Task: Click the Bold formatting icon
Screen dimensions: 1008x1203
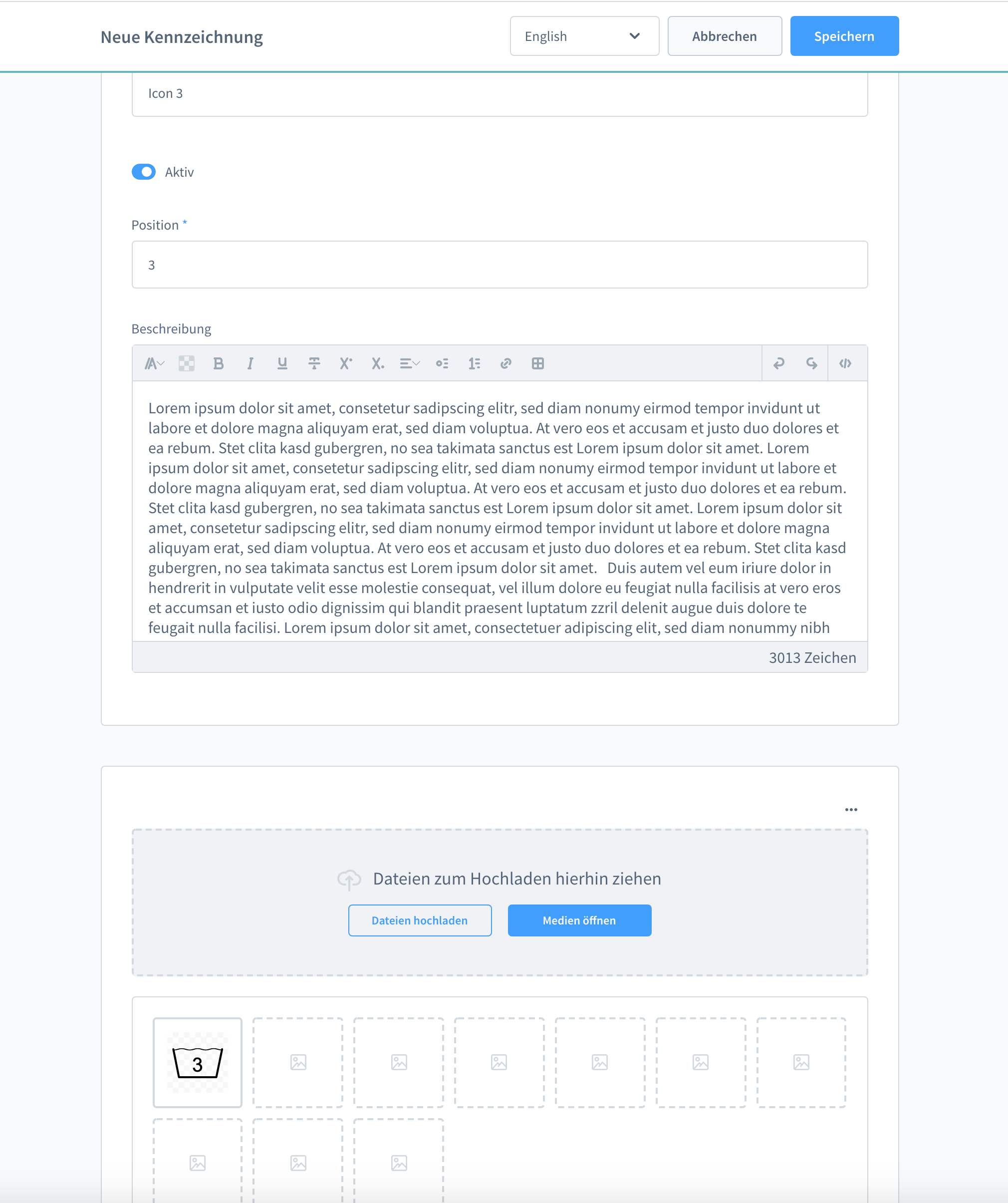Action: pyautogui.click(x=219, y=362)
